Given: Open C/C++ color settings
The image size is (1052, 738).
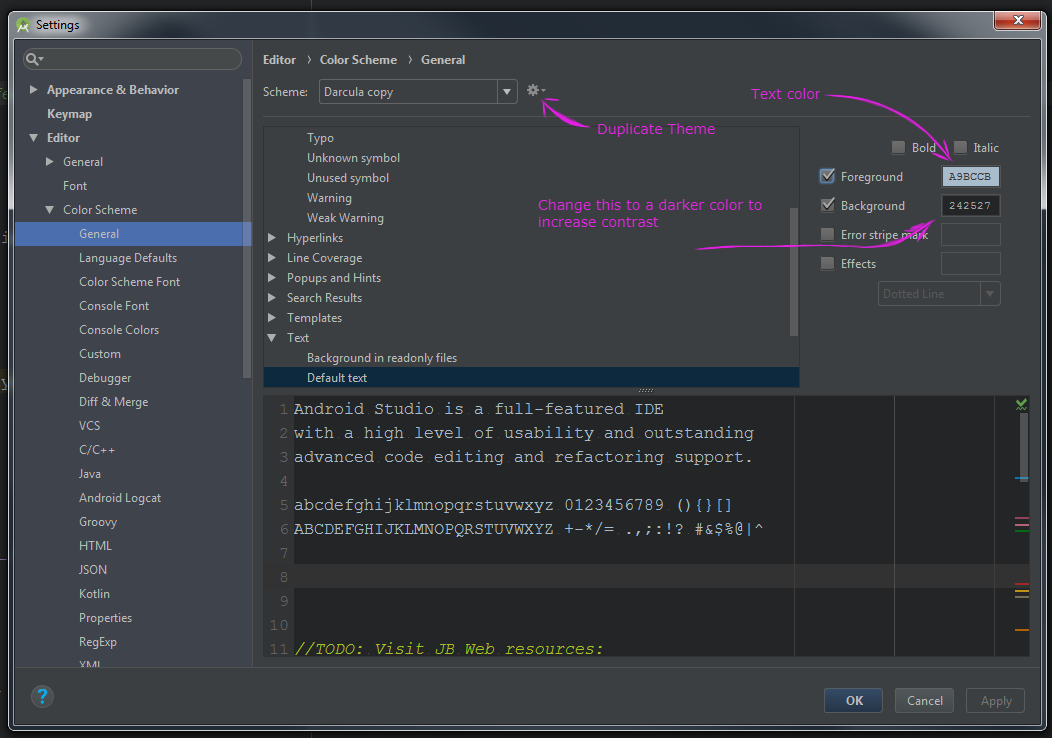Looking at the screenshot, I should point(97,450).
